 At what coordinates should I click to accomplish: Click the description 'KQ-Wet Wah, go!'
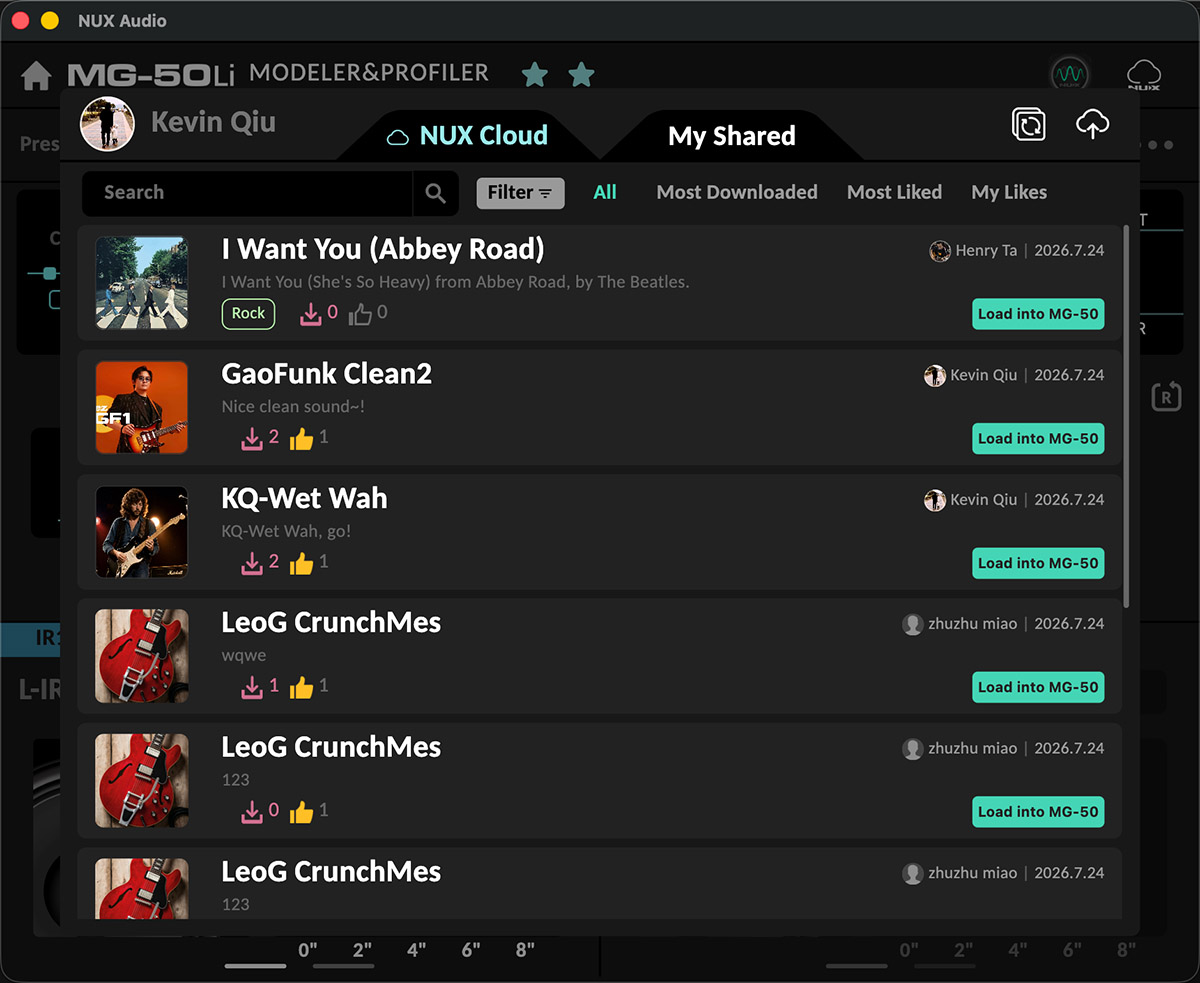286,531
